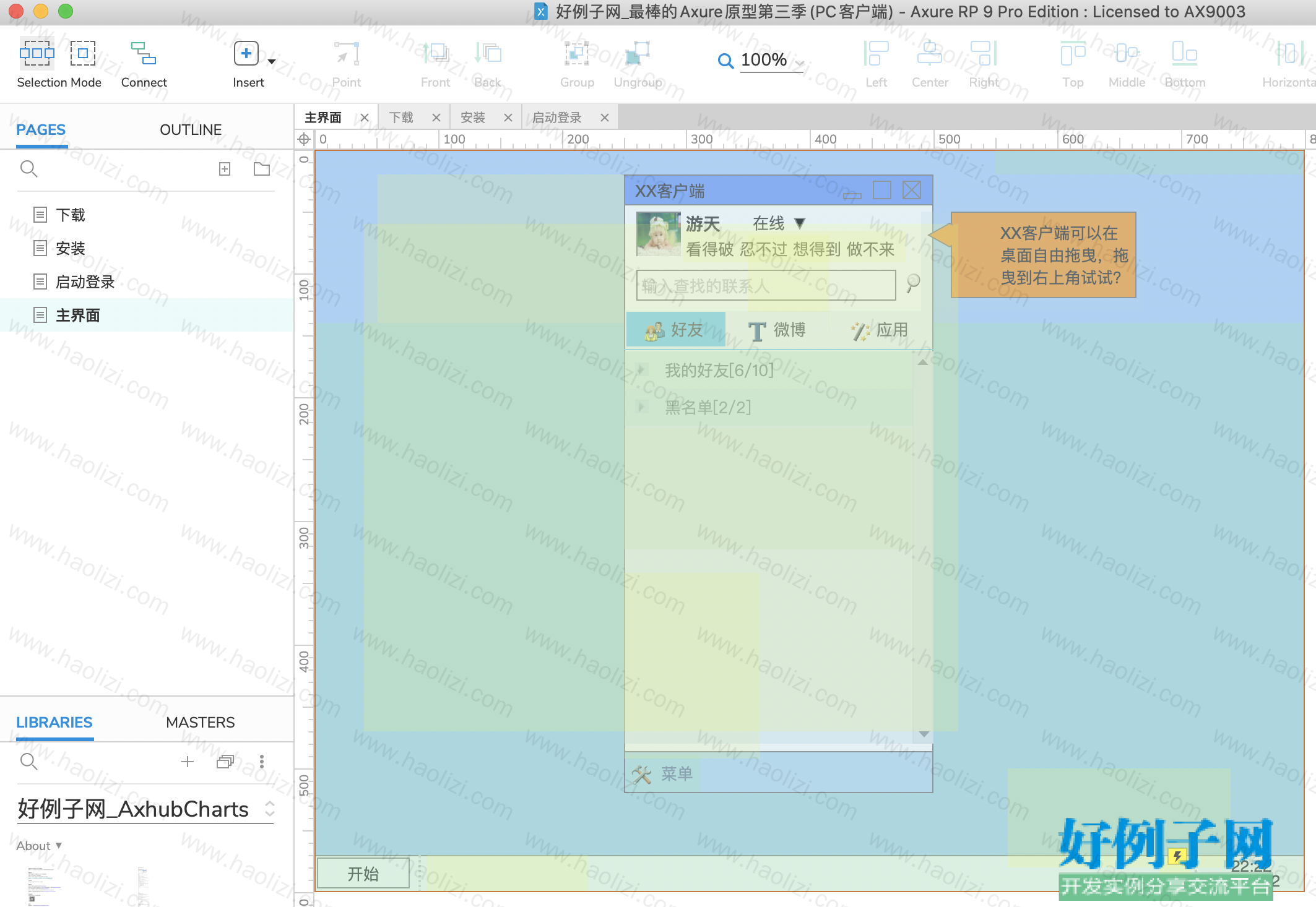The image size is (1316, 907).
Task: Expand the About section
Action: point(39,846)
